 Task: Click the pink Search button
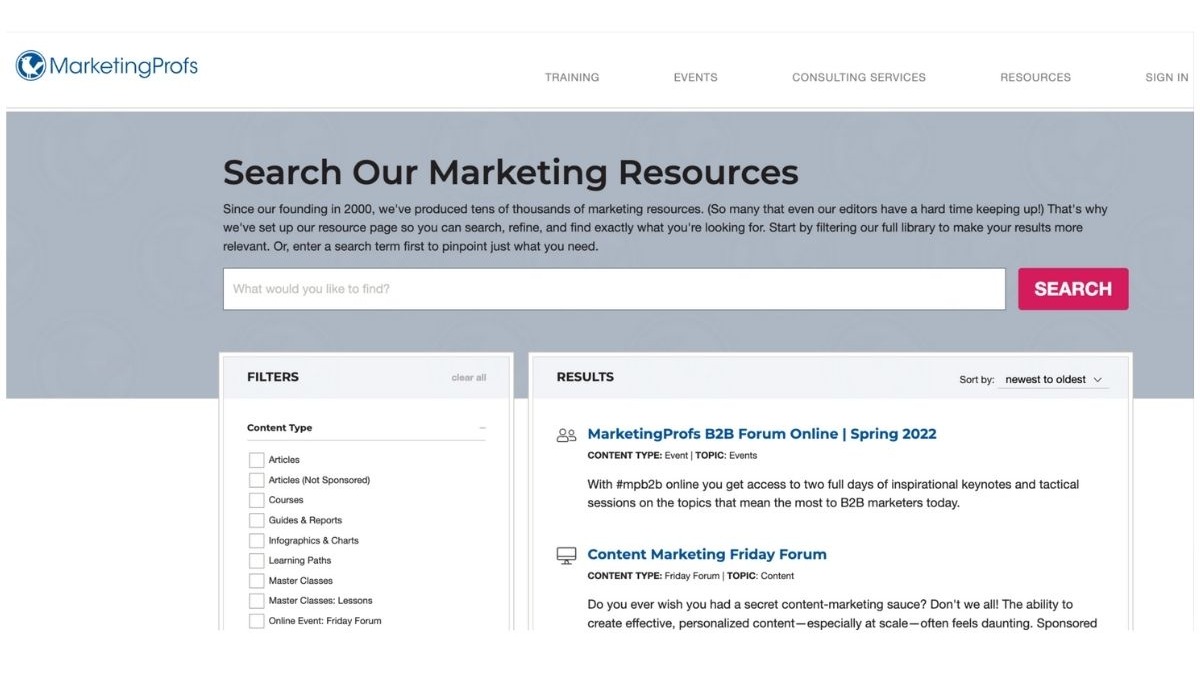1073,289
